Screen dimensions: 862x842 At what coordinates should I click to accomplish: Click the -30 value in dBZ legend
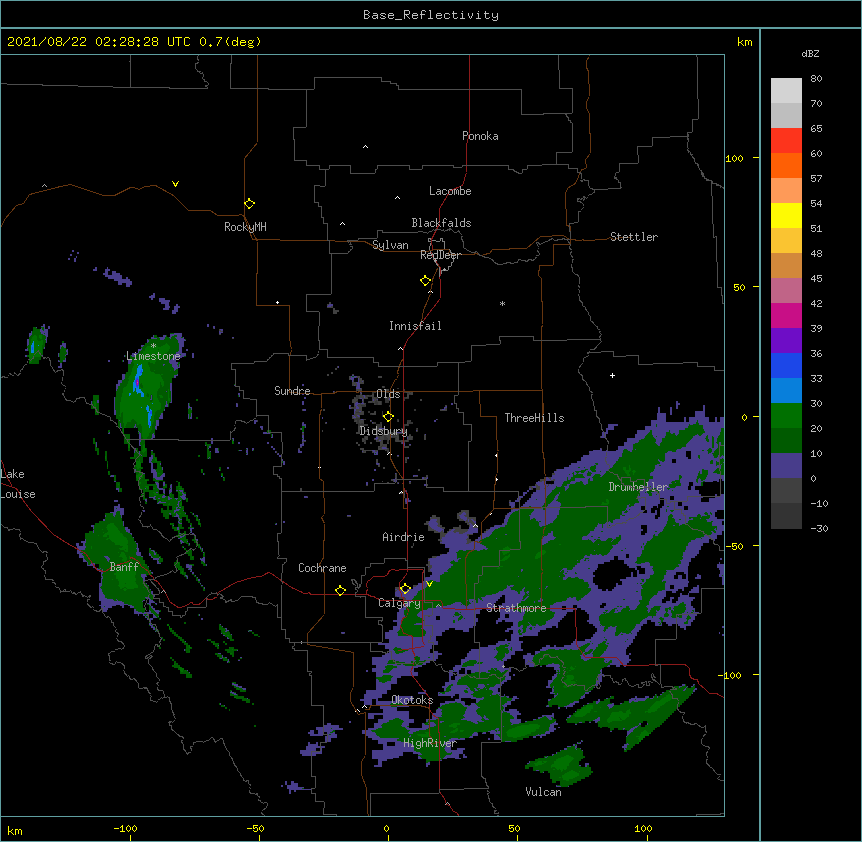819,528
